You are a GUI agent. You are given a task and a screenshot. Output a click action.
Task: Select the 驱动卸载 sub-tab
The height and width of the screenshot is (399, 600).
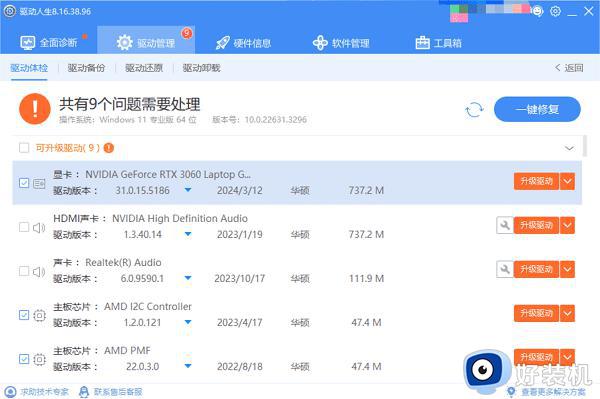(201, 68)
